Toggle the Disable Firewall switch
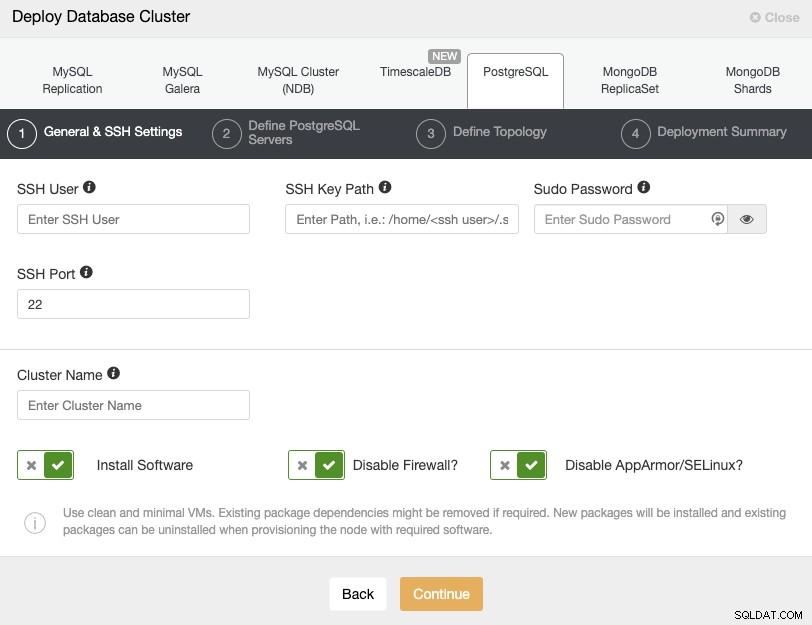 316,465
